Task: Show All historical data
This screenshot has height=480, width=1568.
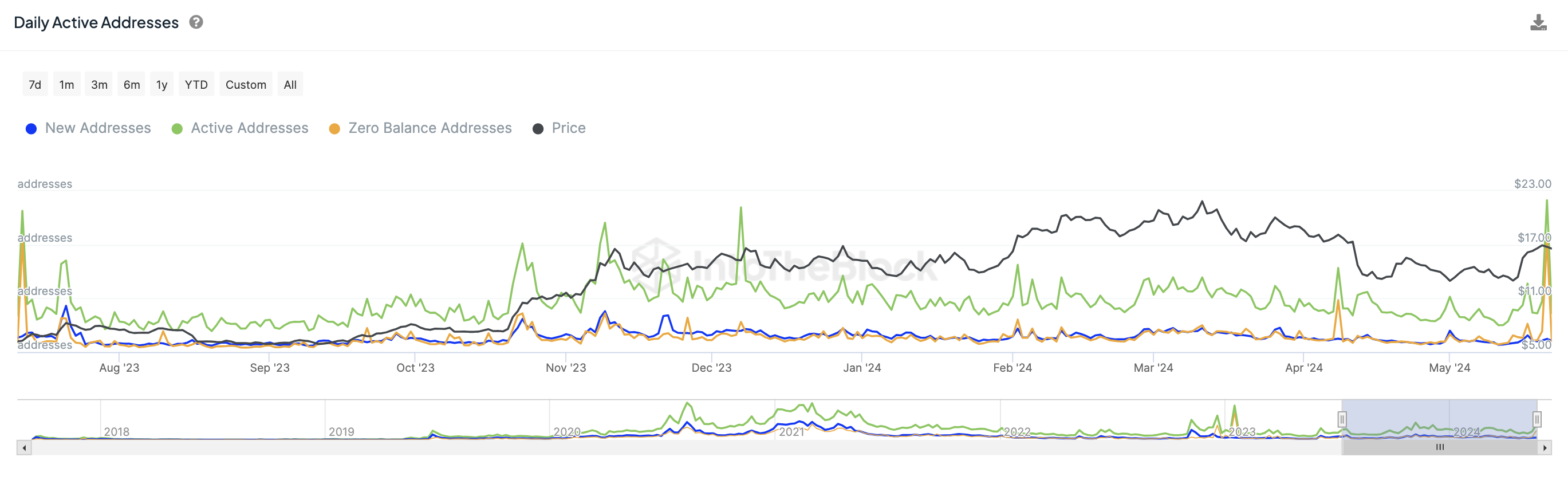Action: click(x=290, y=85)
